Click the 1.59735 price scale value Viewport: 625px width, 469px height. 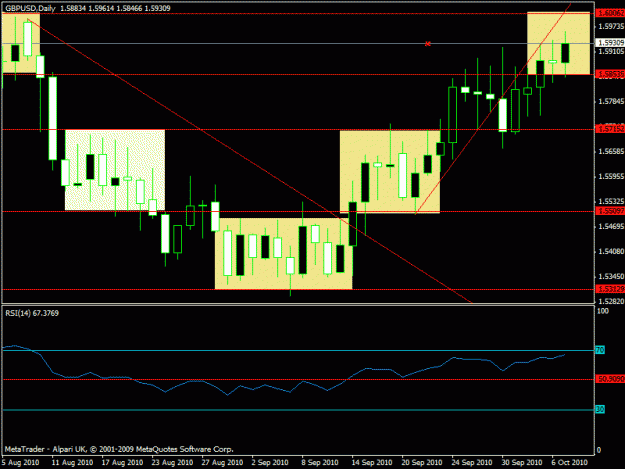tap(611, 26)
